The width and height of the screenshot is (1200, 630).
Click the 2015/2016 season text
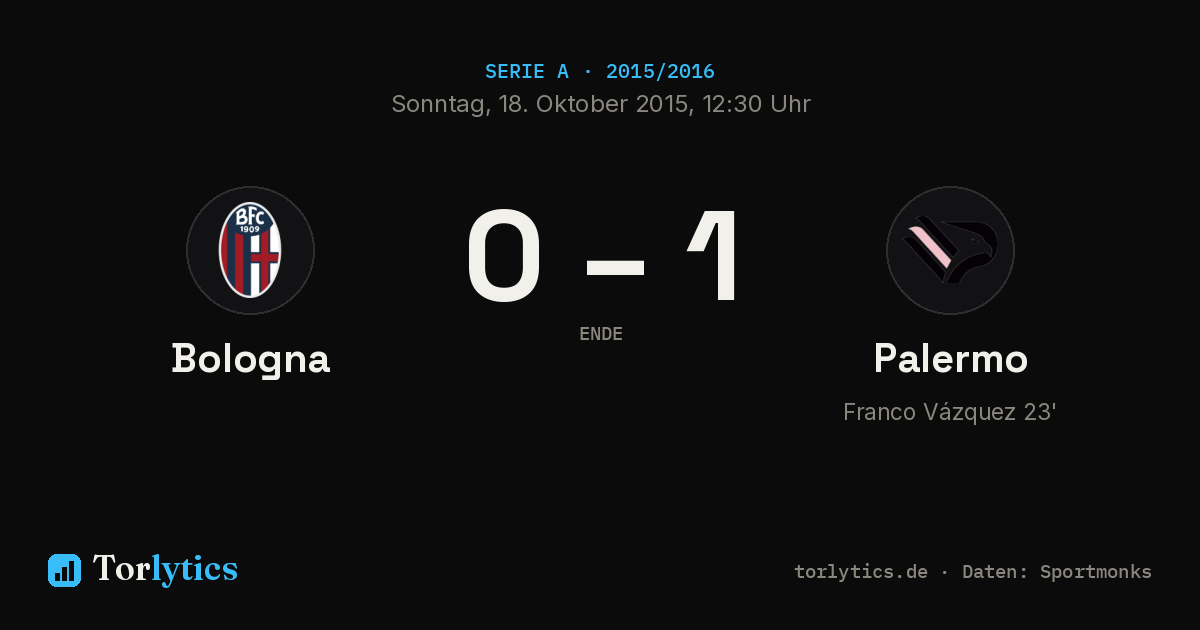click(660, 72)
